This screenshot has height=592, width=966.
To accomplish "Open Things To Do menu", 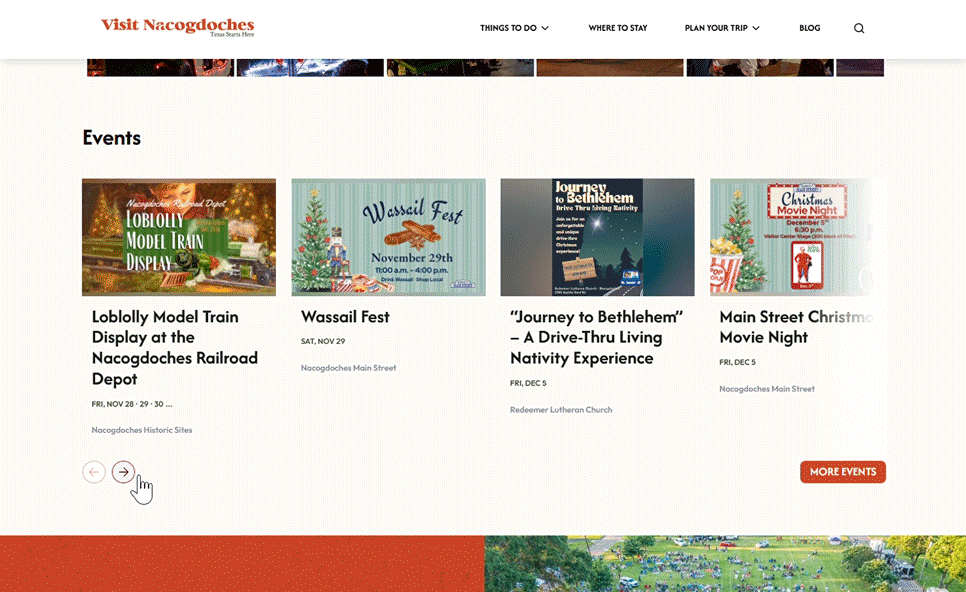I will point(508,28).
